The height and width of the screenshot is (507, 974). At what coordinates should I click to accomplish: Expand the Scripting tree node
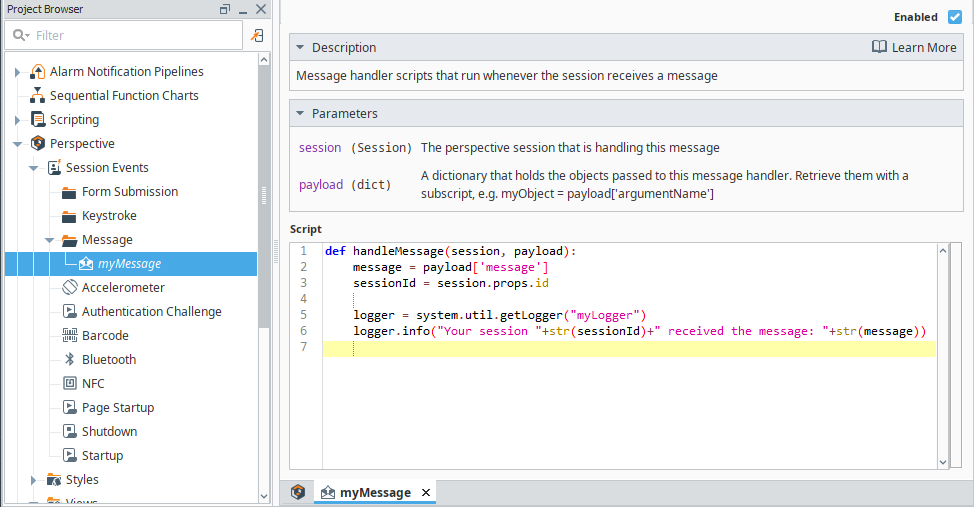click(17, 120)
